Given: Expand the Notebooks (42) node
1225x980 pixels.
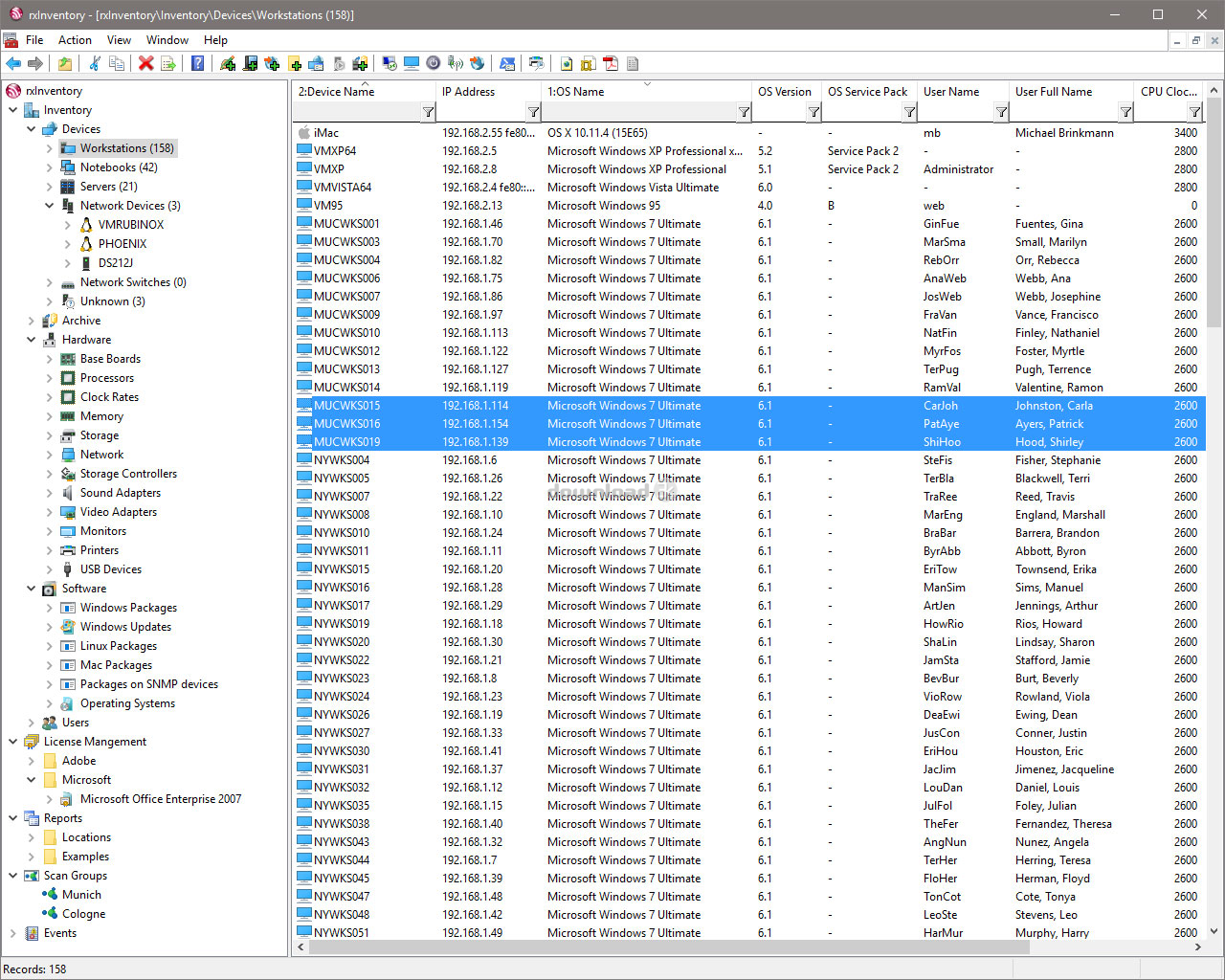Looking at the screenshot, I should click(50, 167).
